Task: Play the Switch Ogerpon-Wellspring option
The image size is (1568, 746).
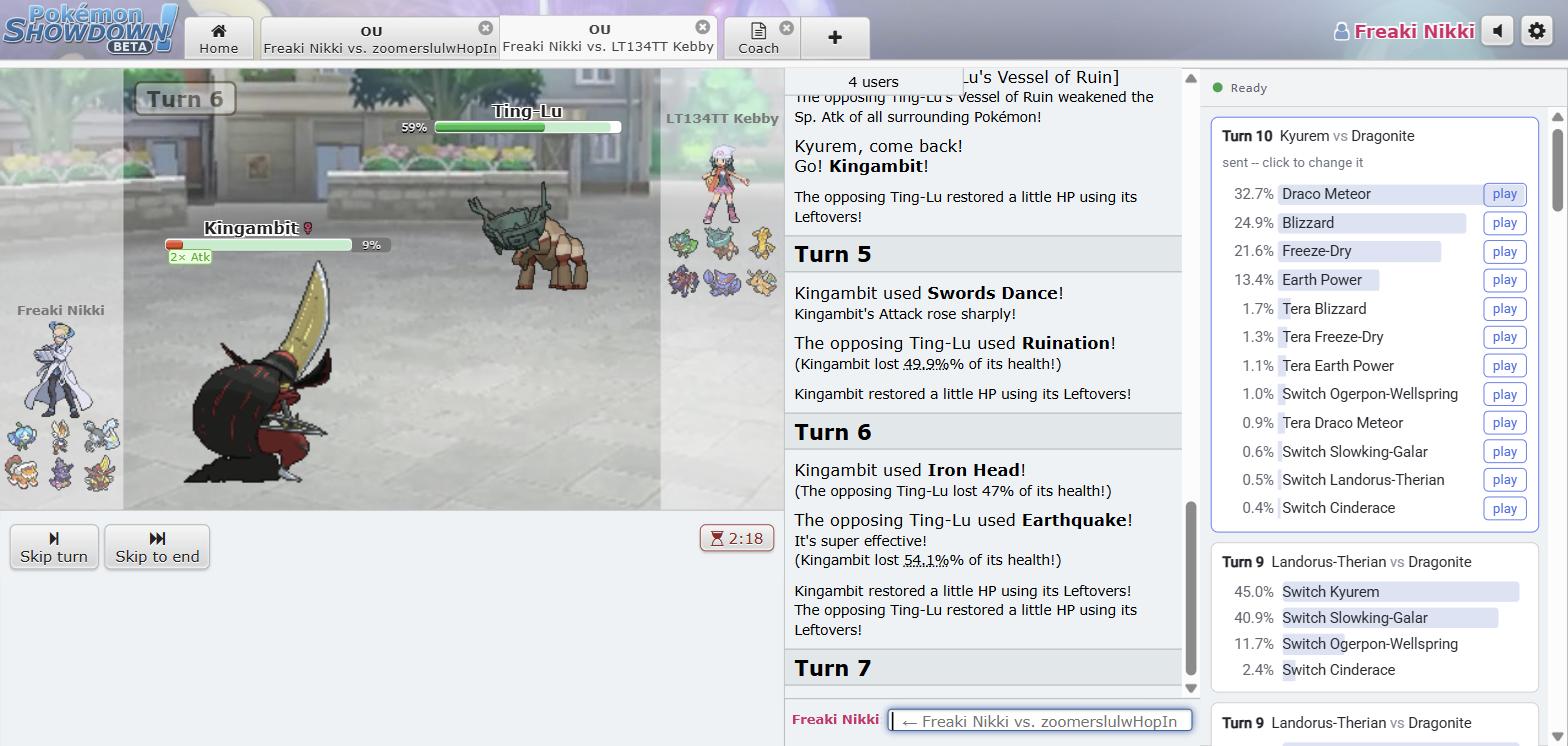Action: (x=1504, y=394)
